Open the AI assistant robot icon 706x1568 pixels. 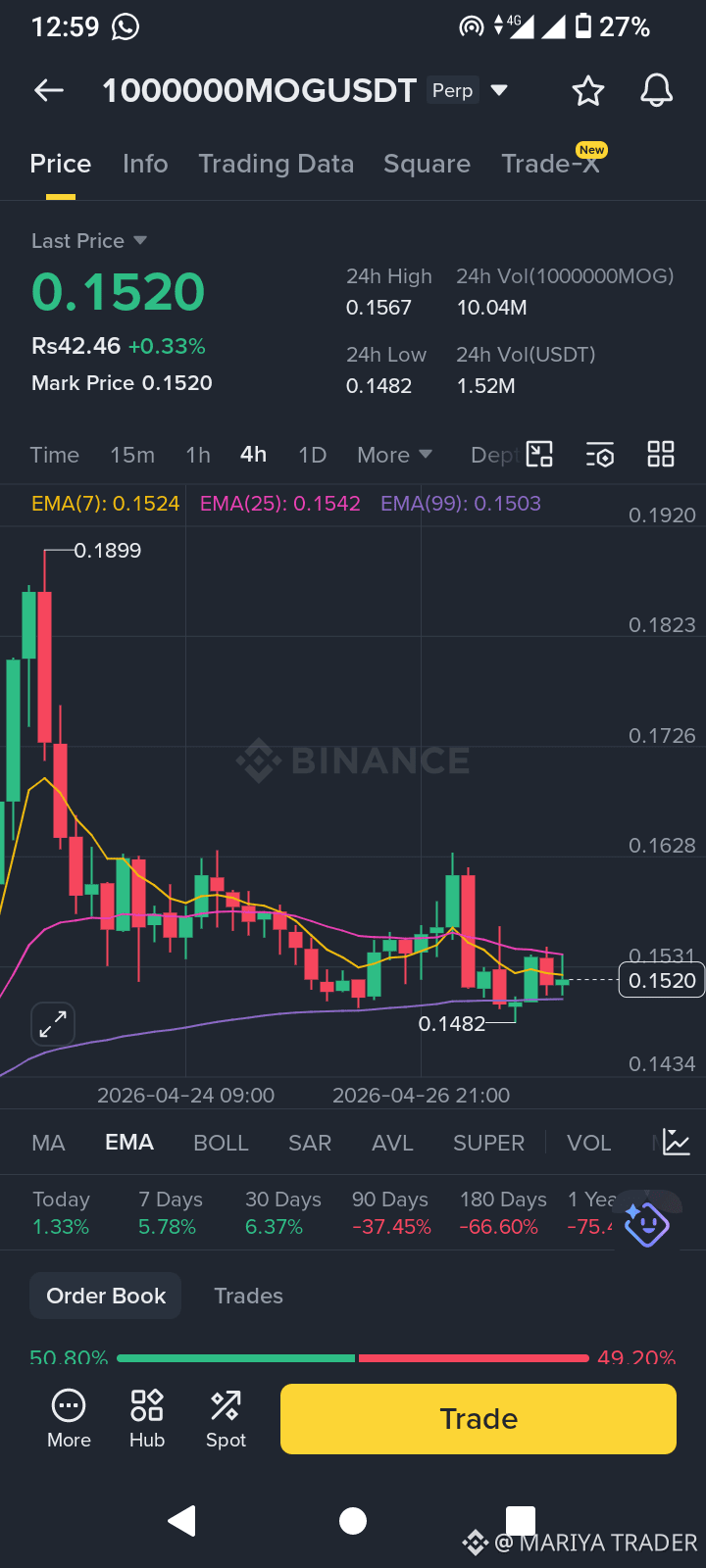(646, 1224)
